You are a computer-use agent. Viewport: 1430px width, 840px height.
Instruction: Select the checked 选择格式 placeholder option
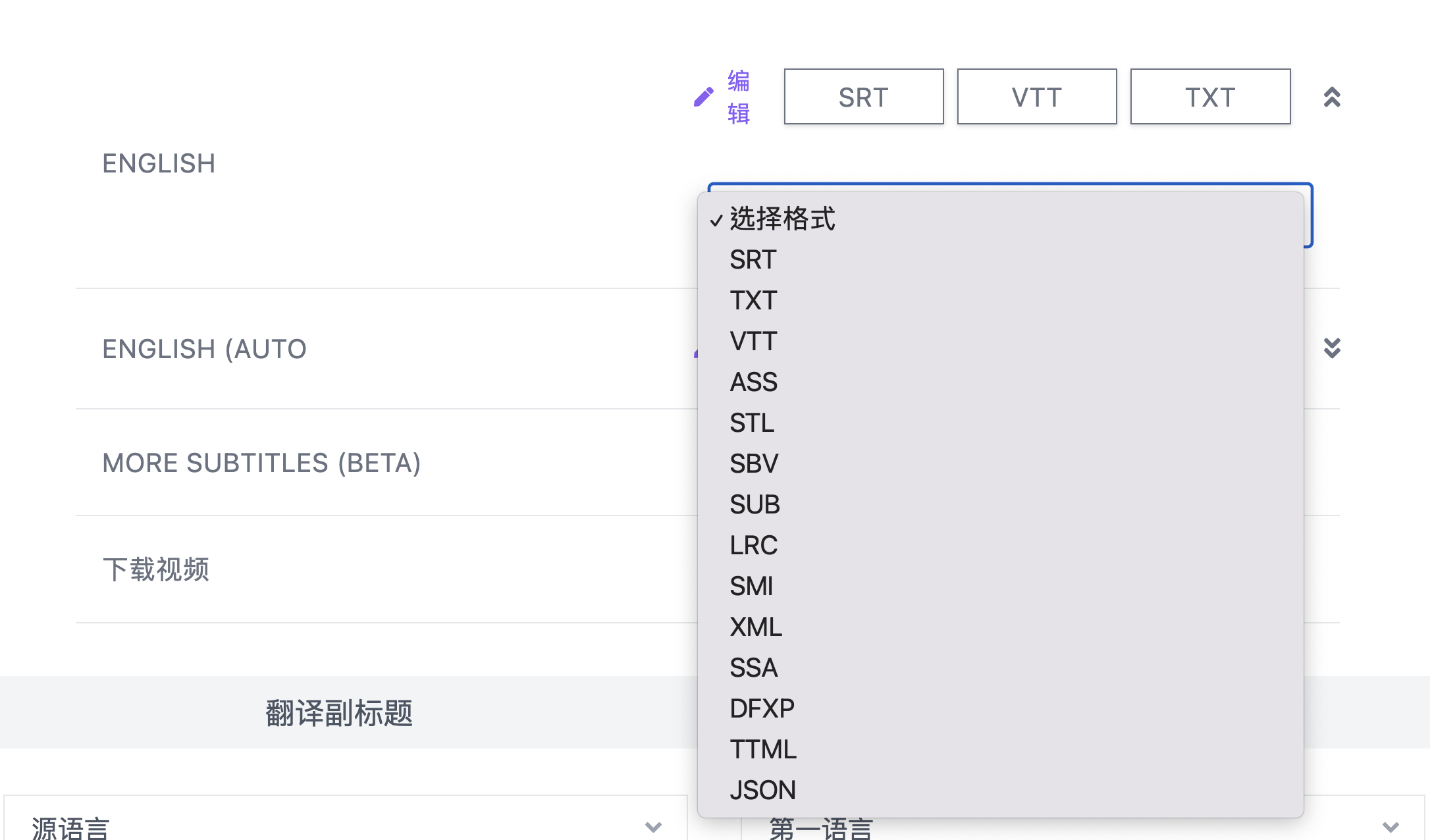(782, 219)
